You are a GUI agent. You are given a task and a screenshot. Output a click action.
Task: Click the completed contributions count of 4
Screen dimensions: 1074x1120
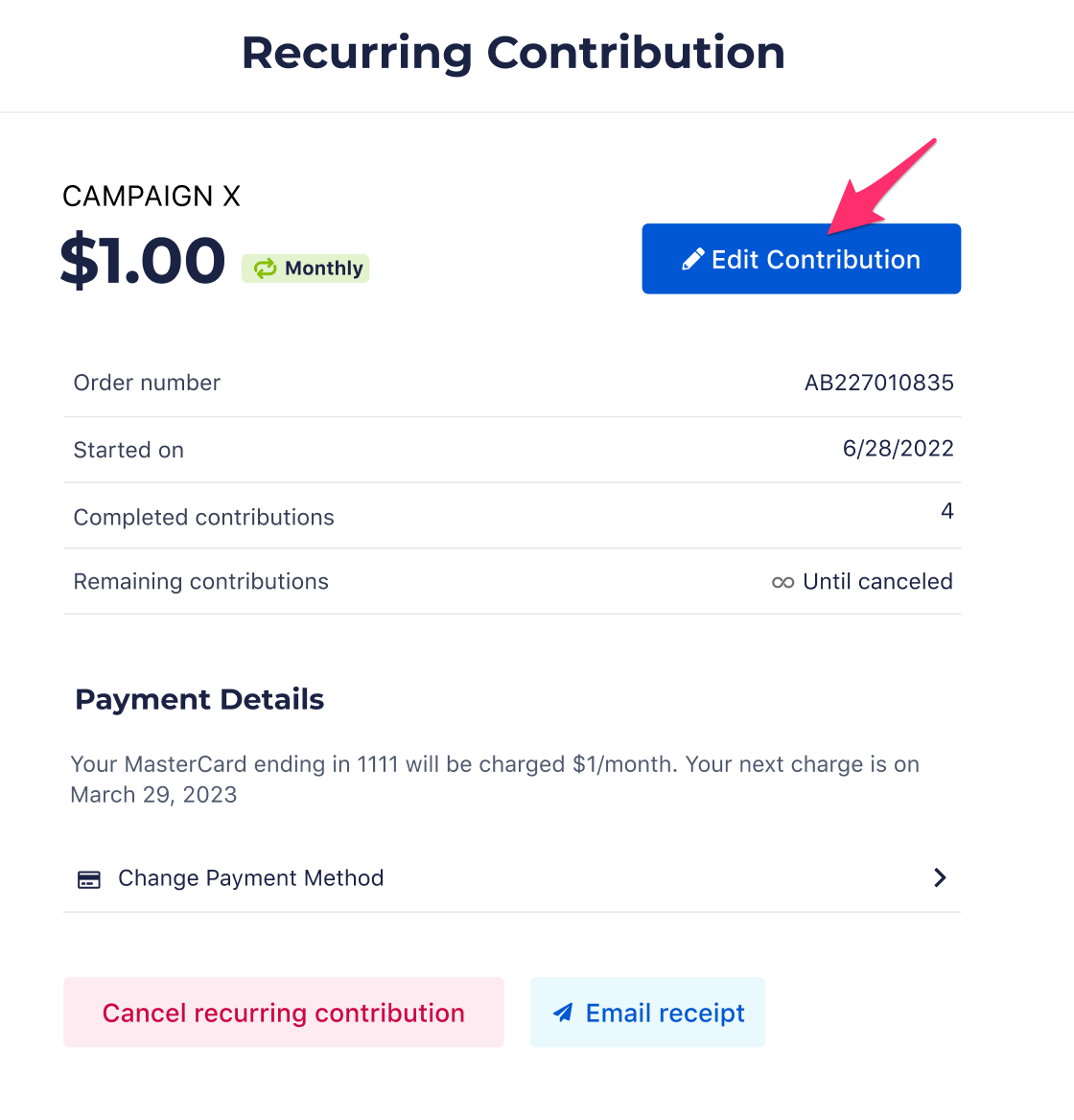point(946,511)
